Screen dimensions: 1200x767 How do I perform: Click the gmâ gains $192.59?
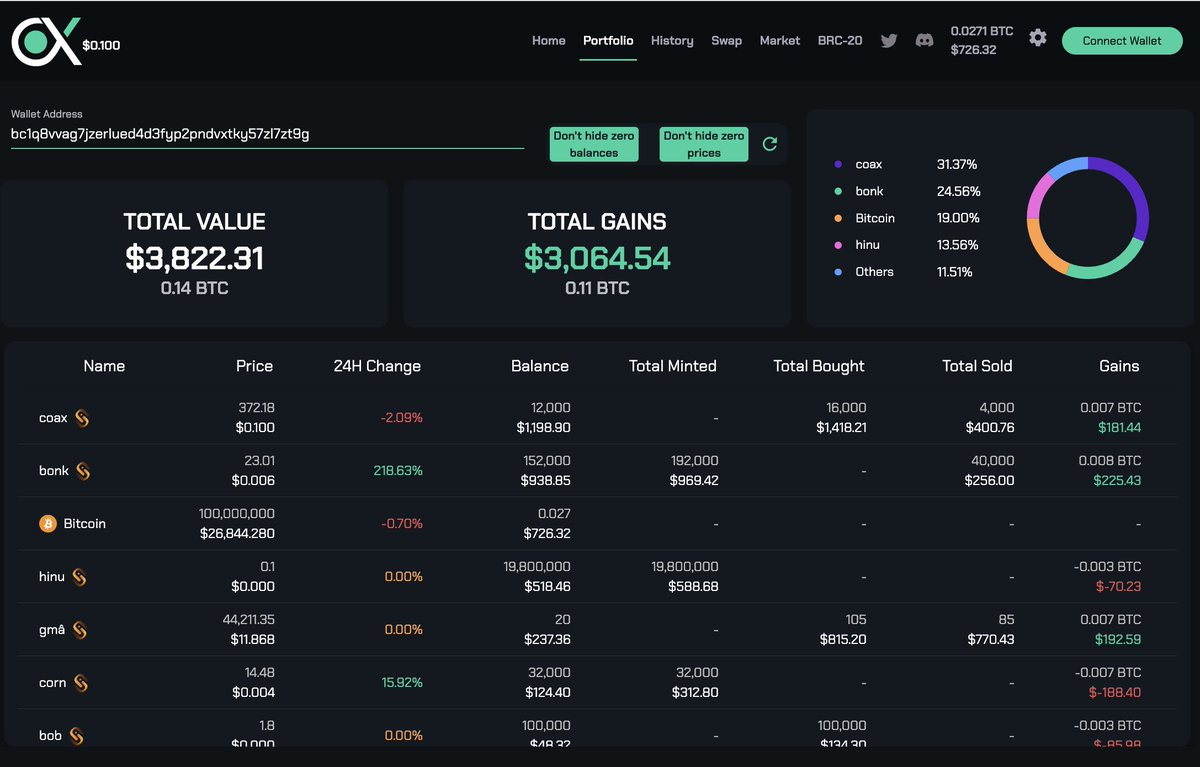pyautogui.click(x=1117, y=639)
